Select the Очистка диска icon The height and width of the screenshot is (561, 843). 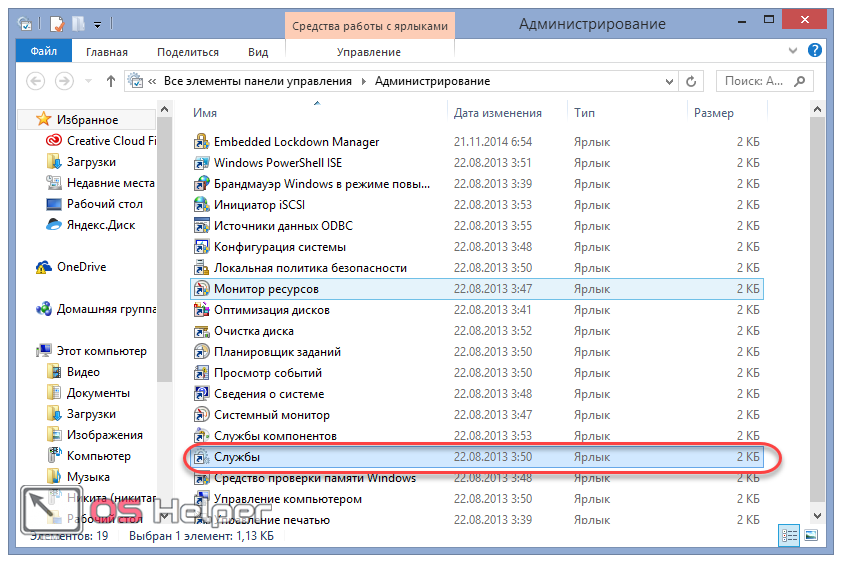tap(201, 331)
